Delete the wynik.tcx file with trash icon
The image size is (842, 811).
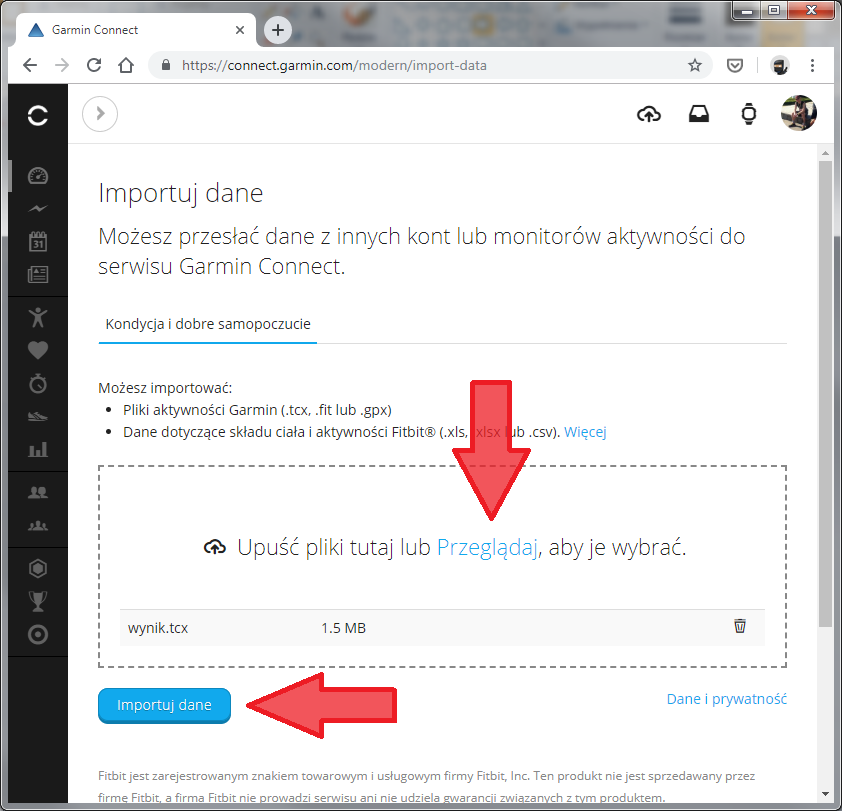(740, 626)
